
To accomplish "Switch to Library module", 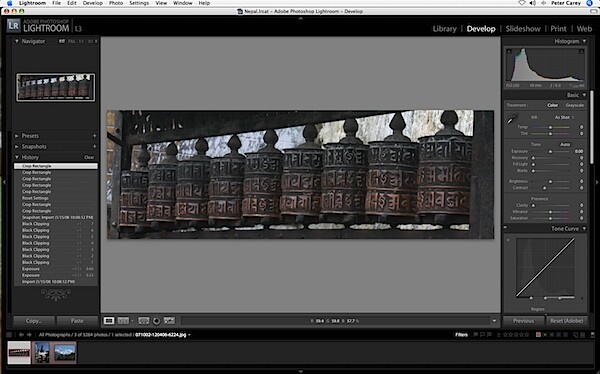I will [x=444, y=29].
